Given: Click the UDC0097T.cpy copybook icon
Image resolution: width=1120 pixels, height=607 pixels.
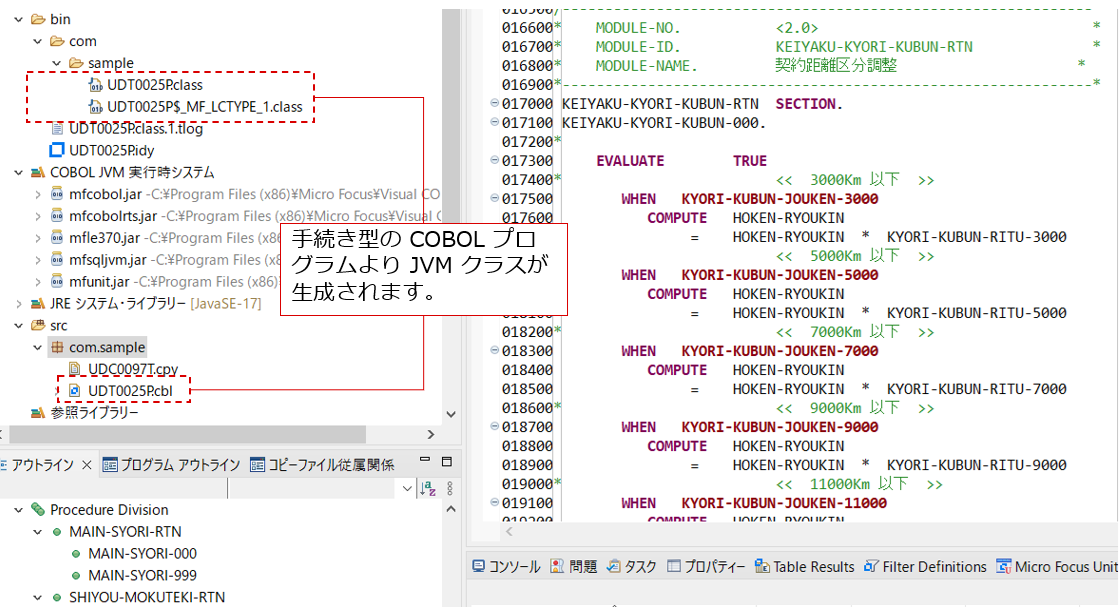Looking at the screenshot, I should [x=75, y=369].
